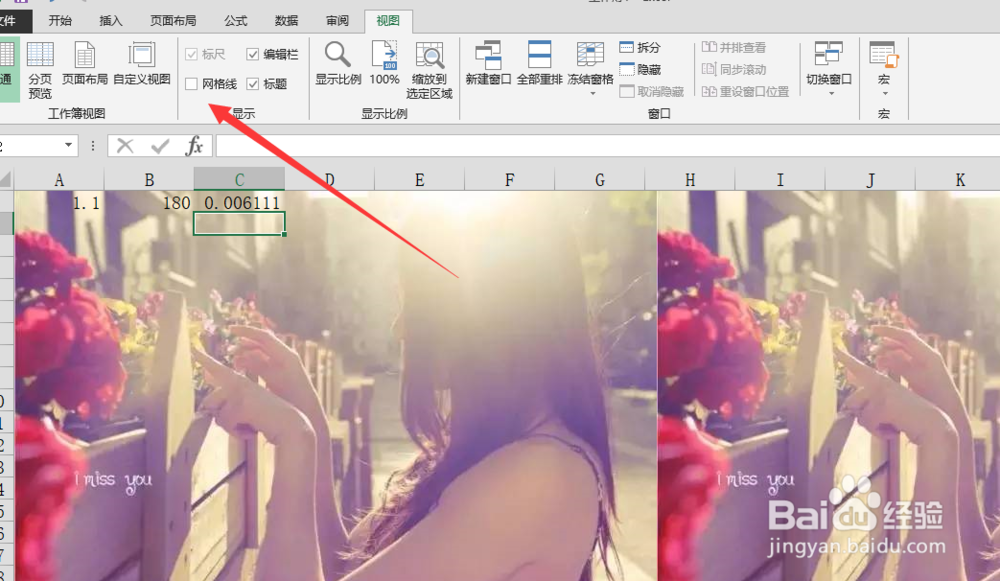Confirm entry with the checkmark button
Image resolution: width=1000 pixels, height=581 pixels.
click(x=159, y=146)
